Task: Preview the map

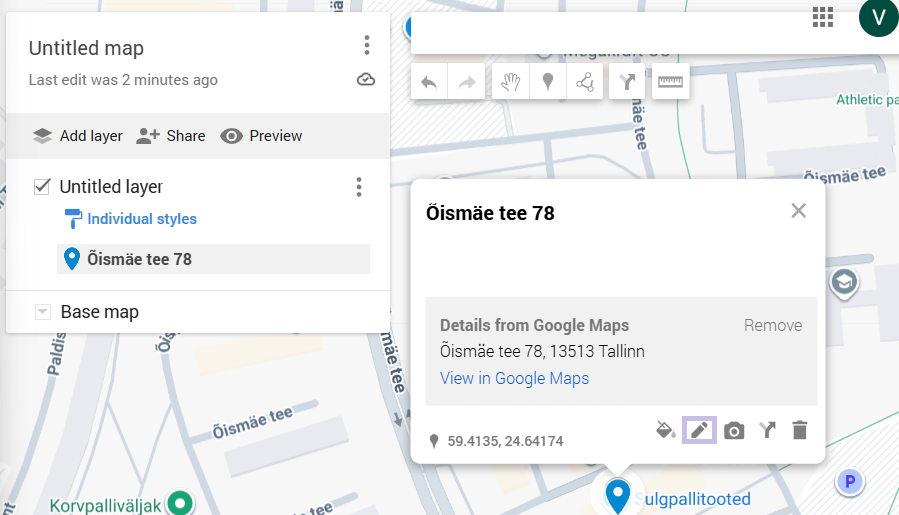Action: coord(261,136)
